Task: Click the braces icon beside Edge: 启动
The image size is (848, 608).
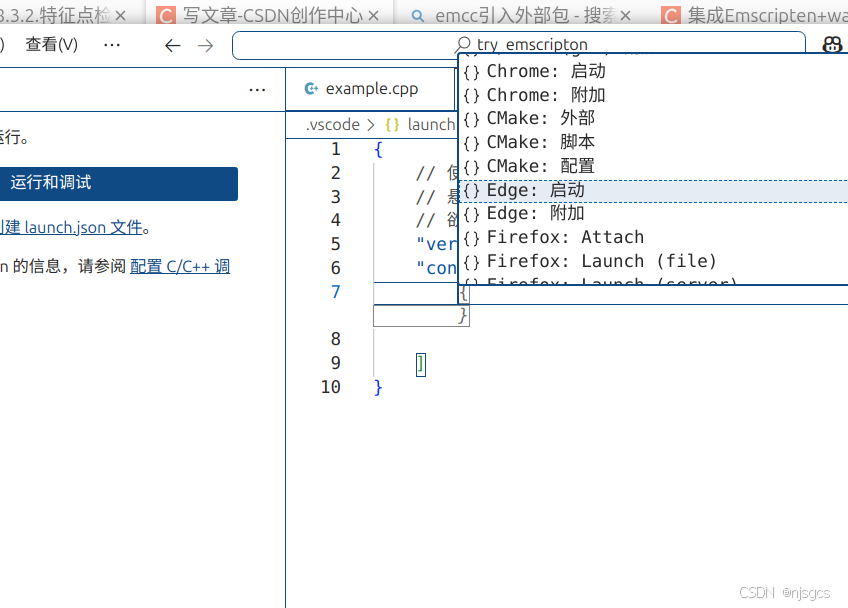Action: point(471,191)
